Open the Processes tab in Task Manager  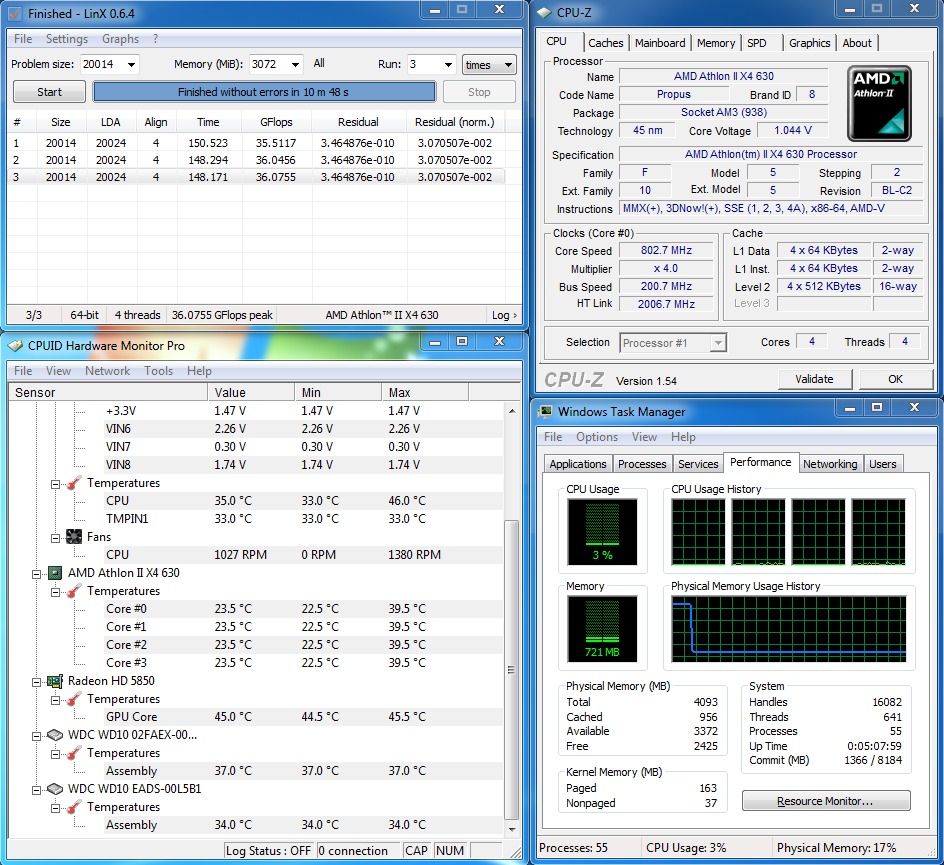coord(642,464)
